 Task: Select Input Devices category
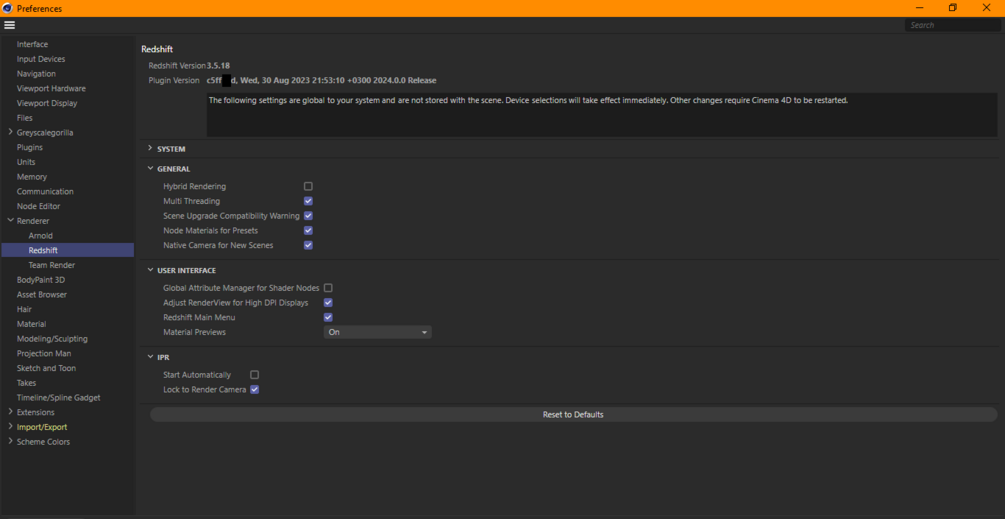click(x=41, y=59)
